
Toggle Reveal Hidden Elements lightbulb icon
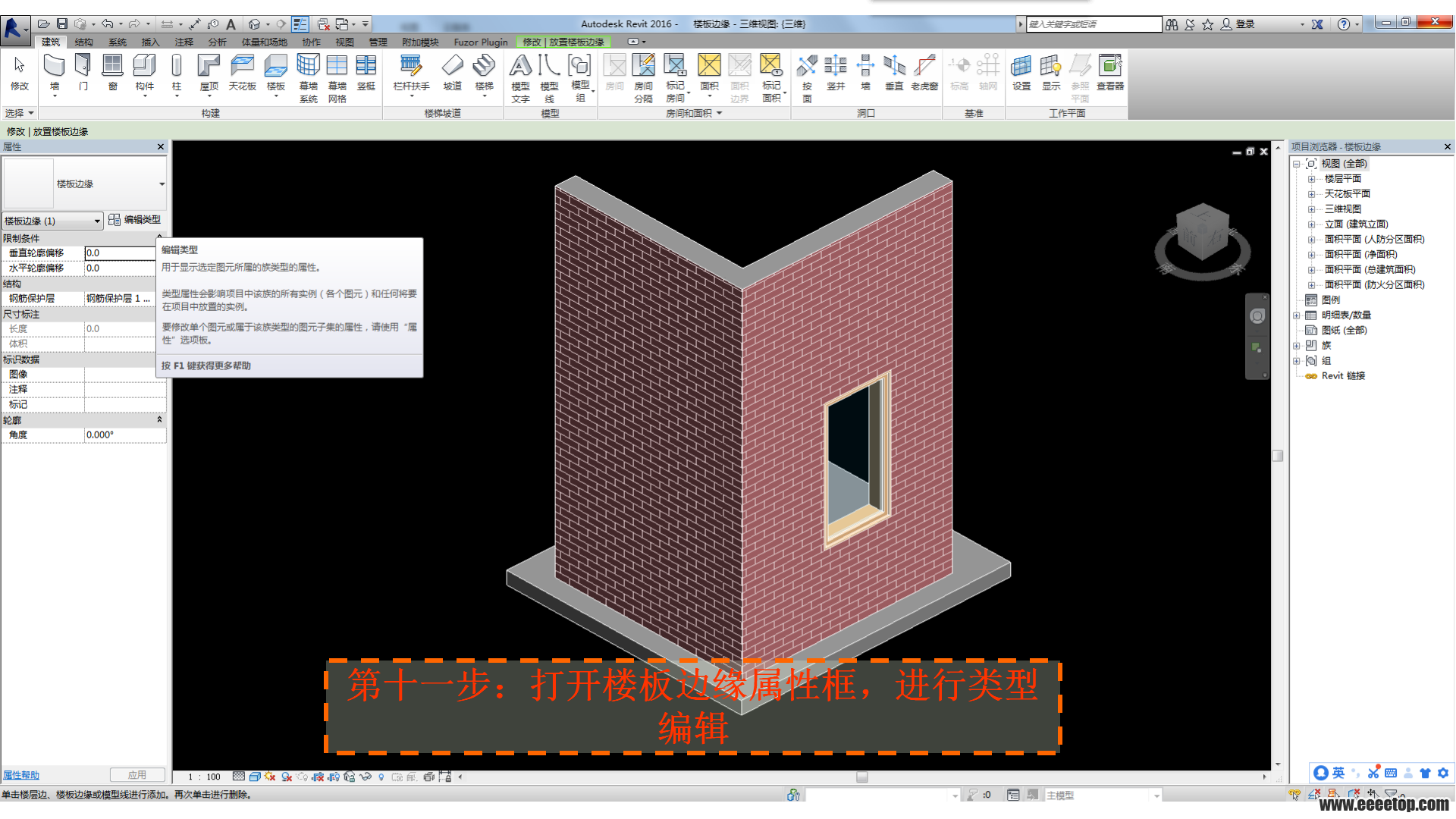(381, 777)
